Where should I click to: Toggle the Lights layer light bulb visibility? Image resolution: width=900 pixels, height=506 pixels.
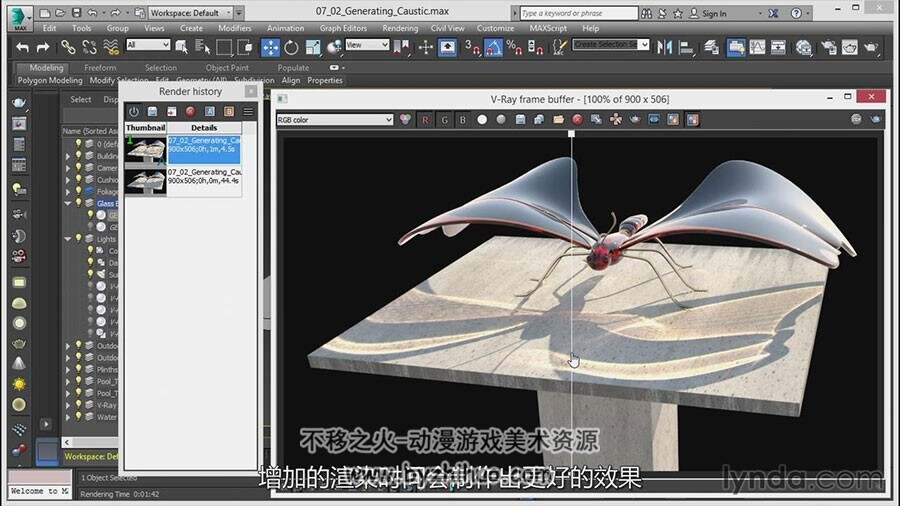pos(79,238)
